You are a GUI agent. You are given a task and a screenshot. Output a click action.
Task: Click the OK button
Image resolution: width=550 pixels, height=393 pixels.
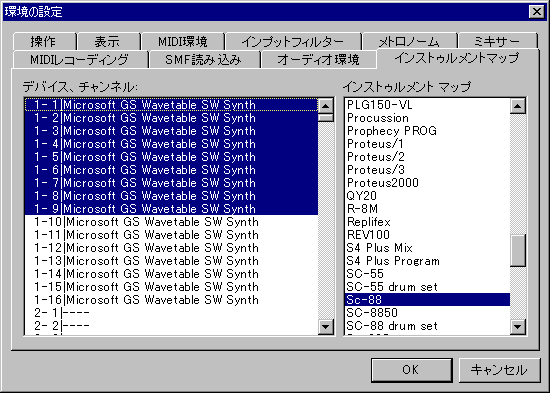coord(411,370)
